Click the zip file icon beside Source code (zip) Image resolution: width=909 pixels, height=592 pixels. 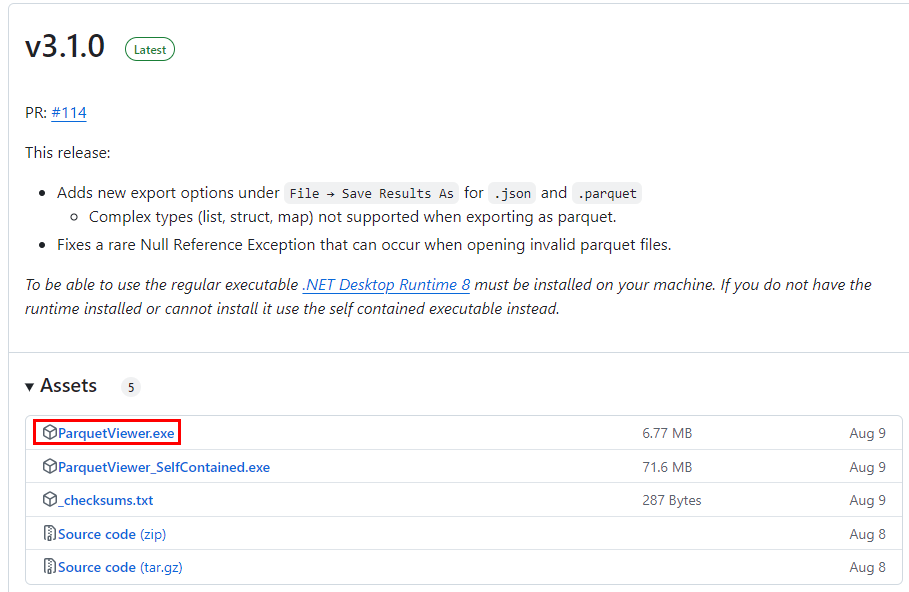coord(50,533)
